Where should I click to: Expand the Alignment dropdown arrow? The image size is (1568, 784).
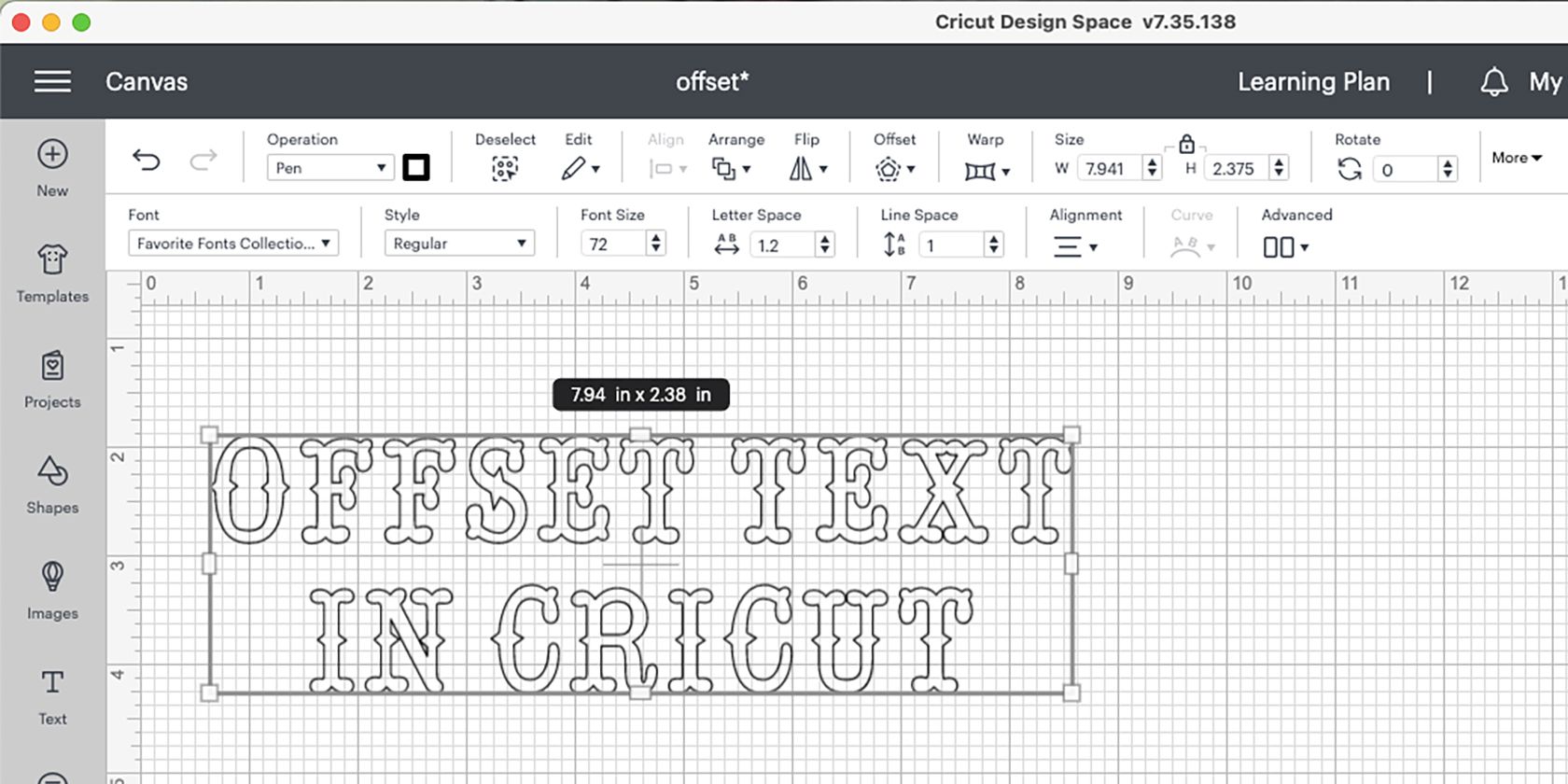point(1093,248)
